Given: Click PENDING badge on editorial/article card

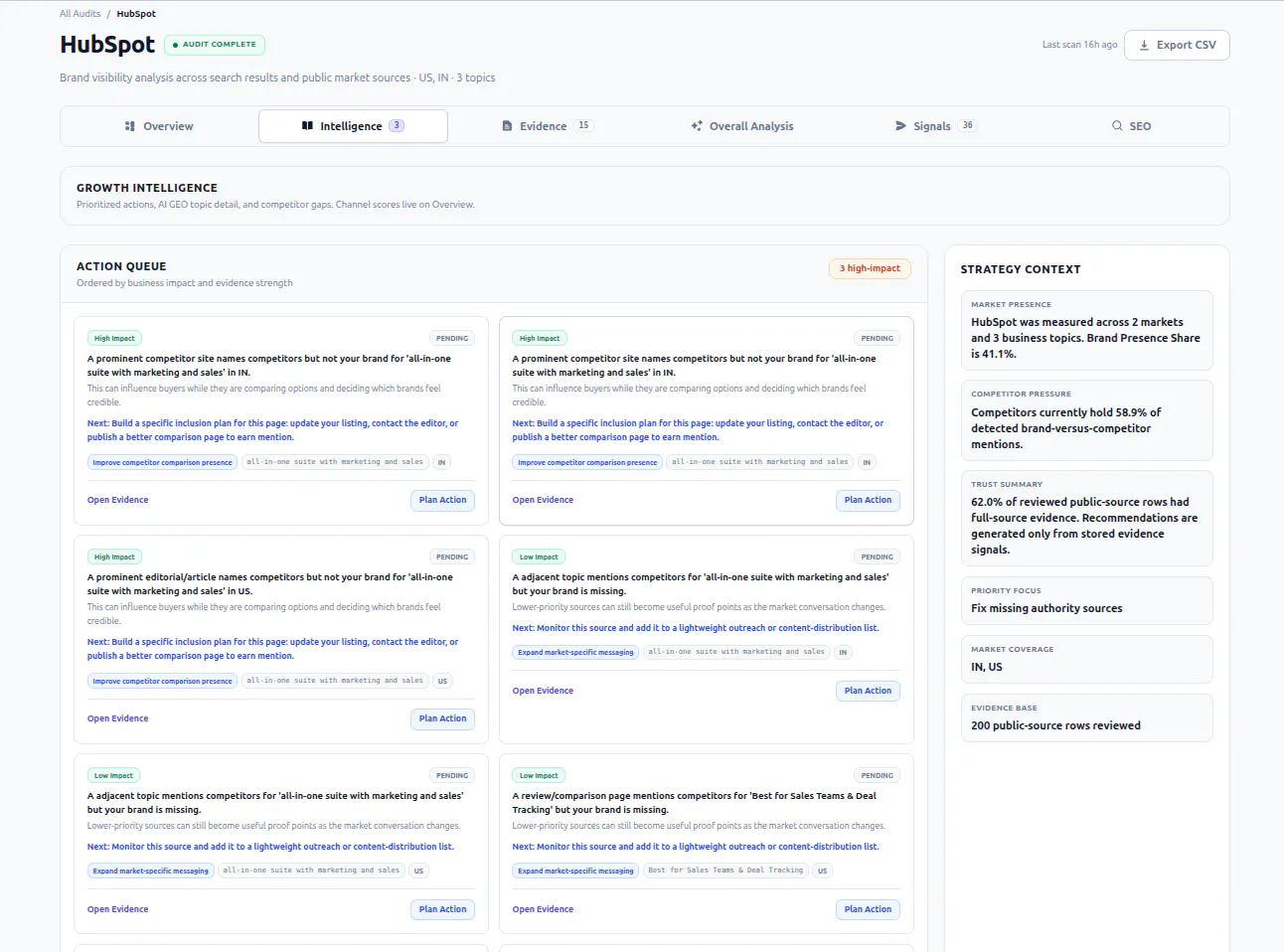Looking at the screenshot, I should tap(452, 557).
